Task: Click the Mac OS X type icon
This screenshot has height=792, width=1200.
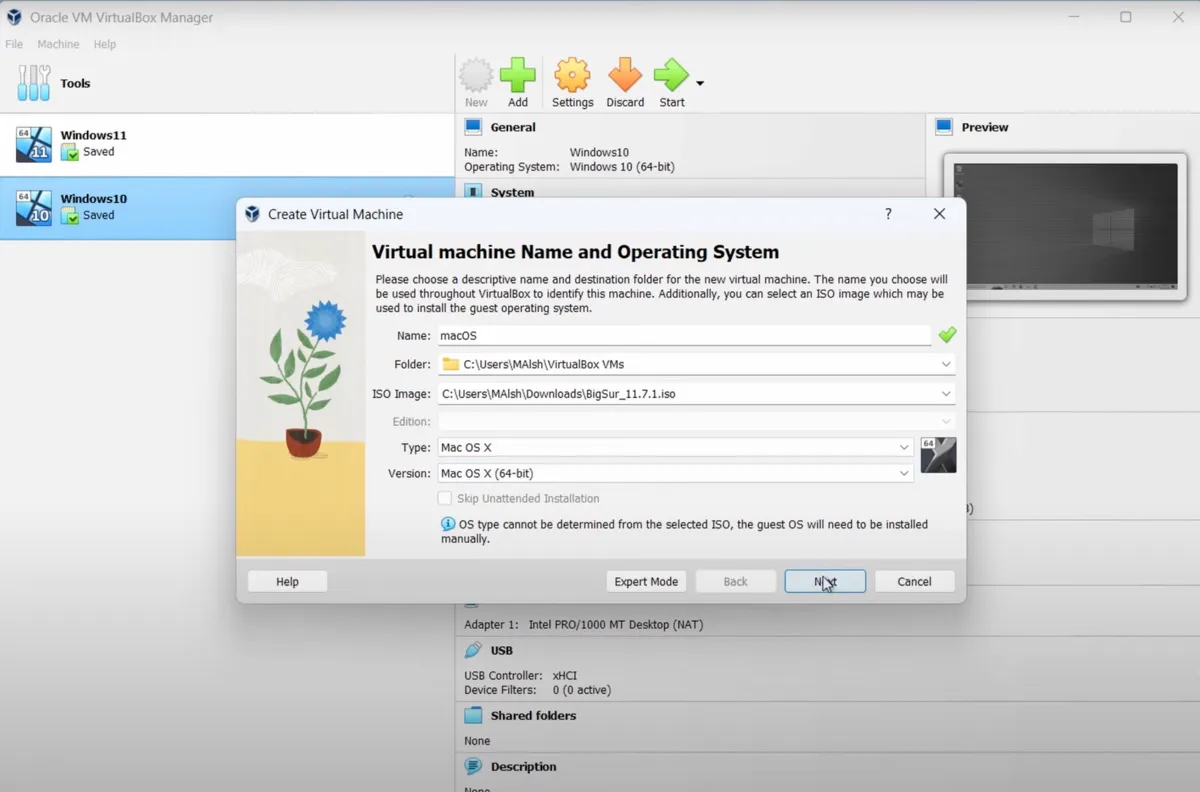Action: click(938, 455)
